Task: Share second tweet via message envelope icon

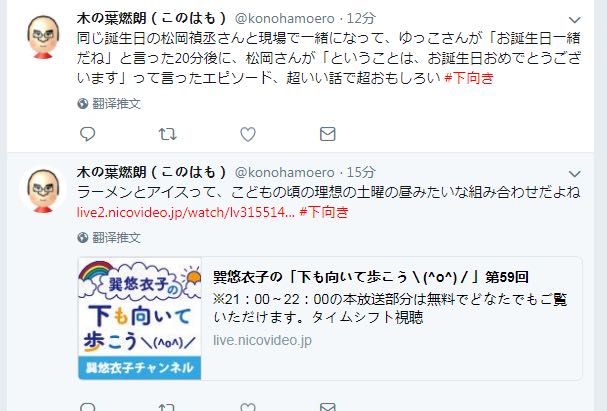Action: (328, 407)
